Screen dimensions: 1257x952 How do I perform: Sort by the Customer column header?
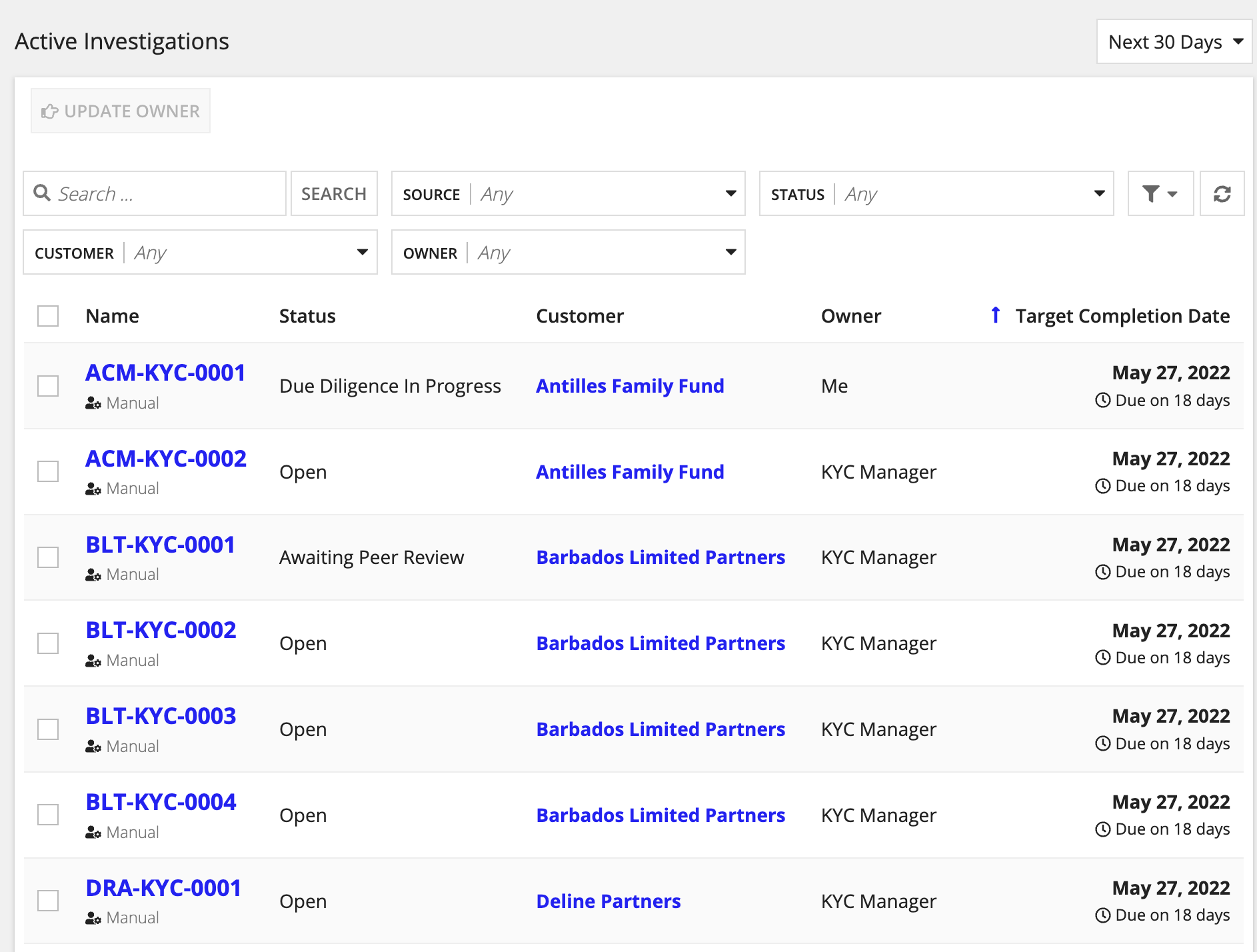(580, 316)
